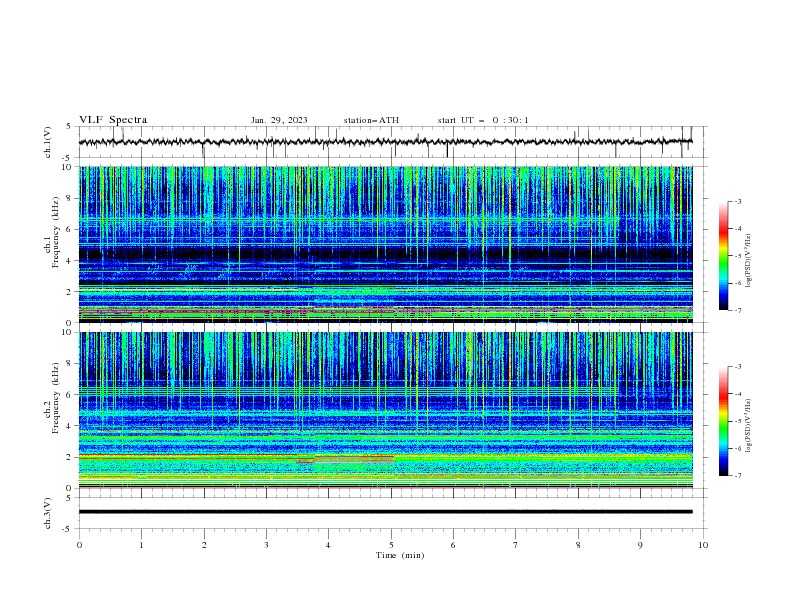Screen dimensions: 792x612
Task: Click the ch.2 frequency tick "8"
Action: tap(69, 364)
